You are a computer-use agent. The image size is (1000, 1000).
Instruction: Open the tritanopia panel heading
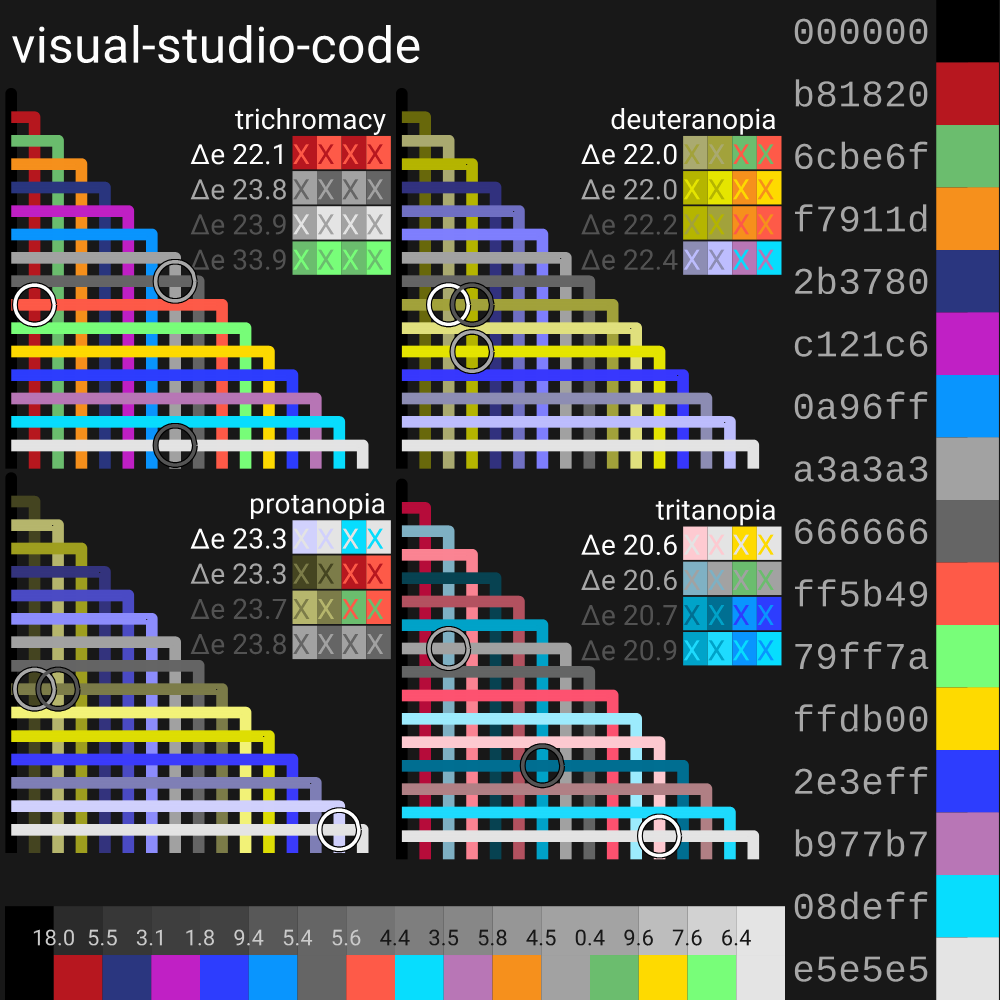pyautogui.click(x=715, y=510)
